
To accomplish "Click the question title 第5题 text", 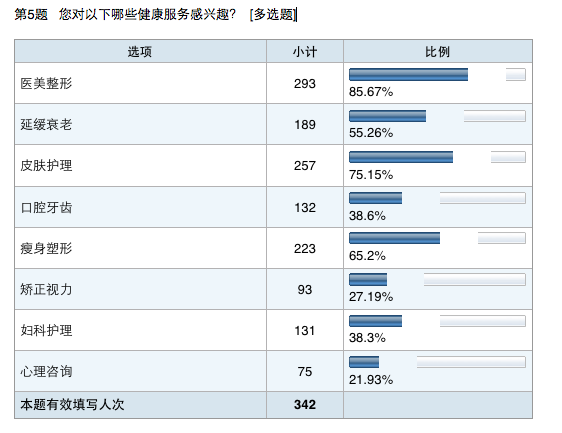I will point(31,15).
